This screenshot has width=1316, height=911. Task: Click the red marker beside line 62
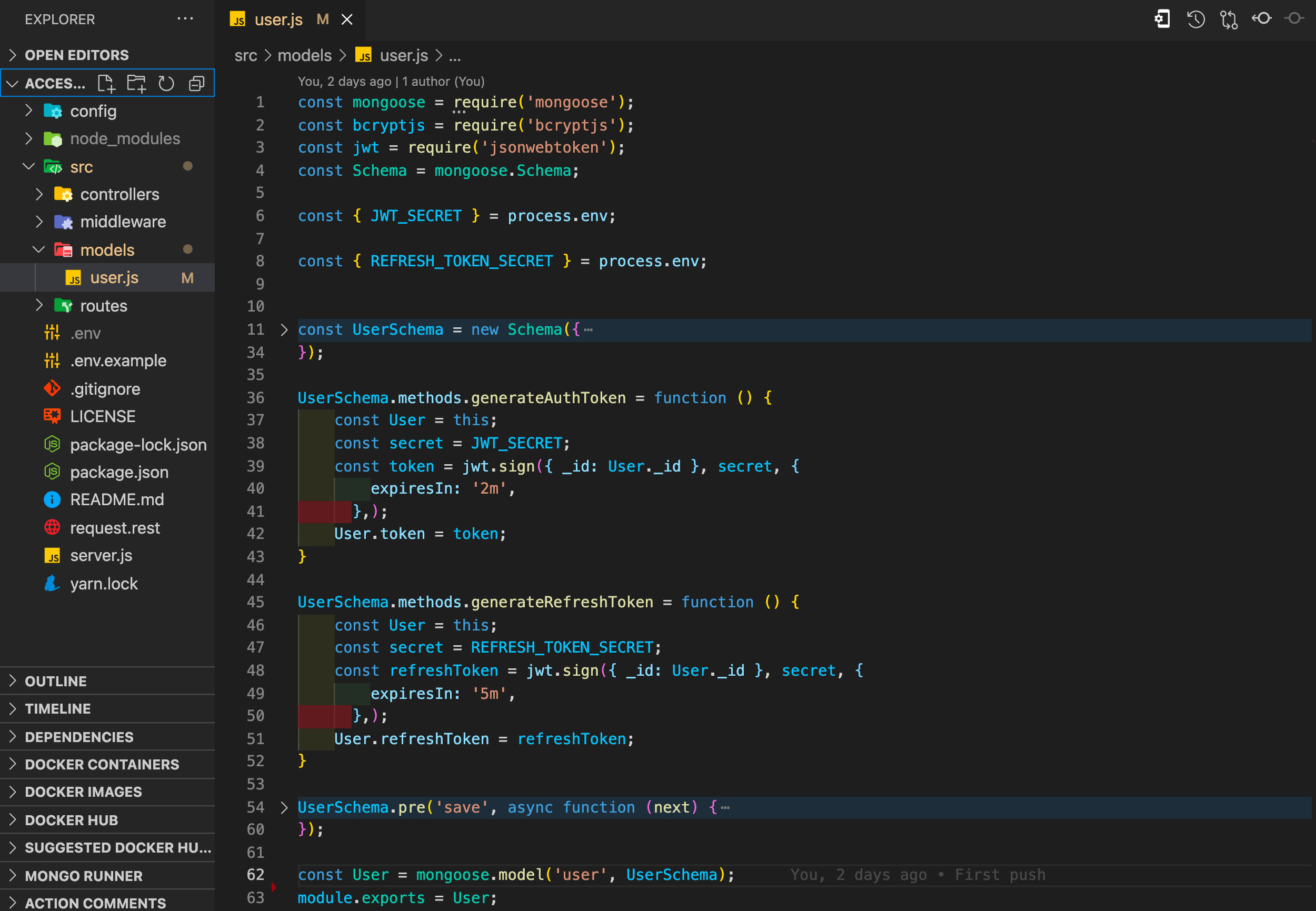coord(274,886)
